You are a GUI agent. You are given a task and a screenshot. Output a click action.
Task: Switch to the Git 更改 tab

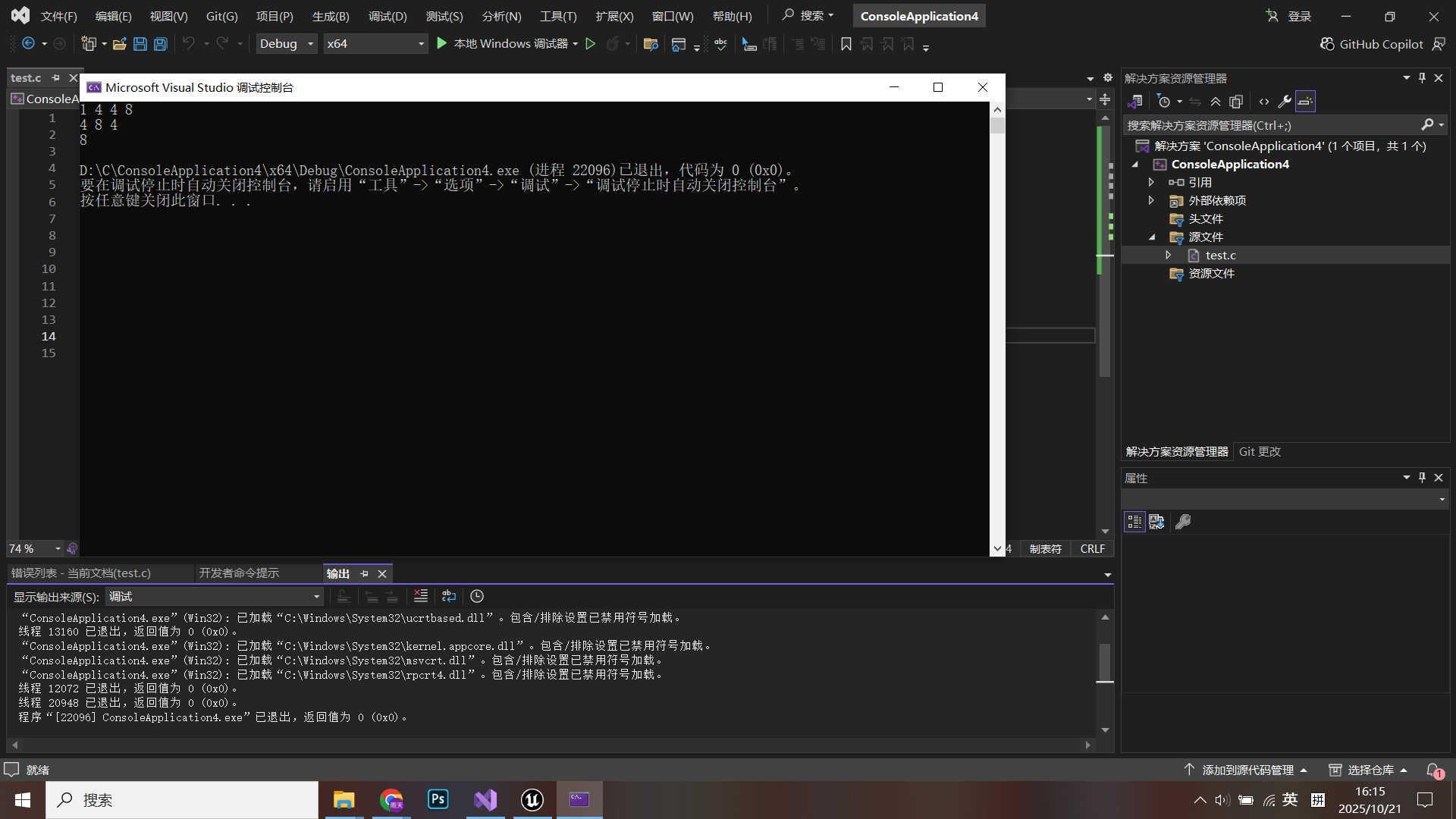(x=1260, y=451)
